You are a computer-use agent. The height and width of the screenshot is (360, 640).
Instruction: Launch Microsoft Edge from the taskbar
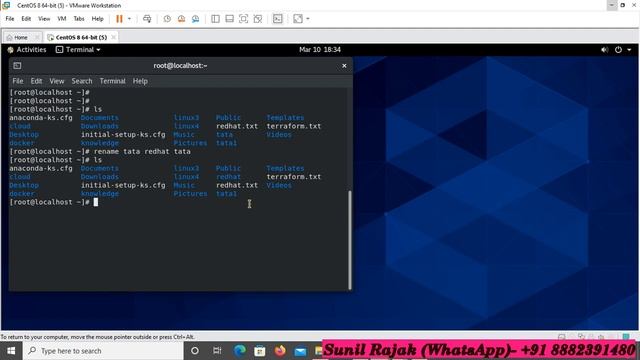coord(240,351)
